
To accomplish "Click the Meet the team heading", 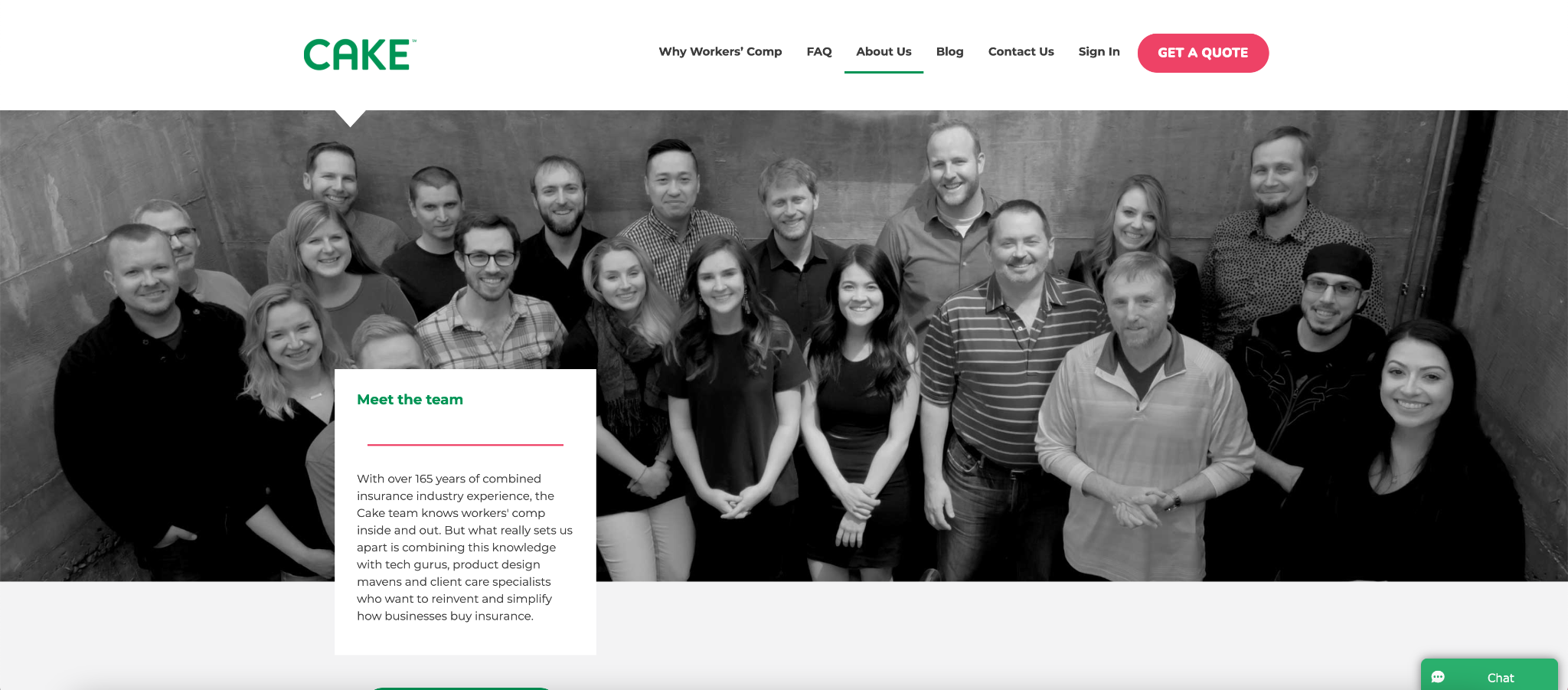I will point(410,399).
